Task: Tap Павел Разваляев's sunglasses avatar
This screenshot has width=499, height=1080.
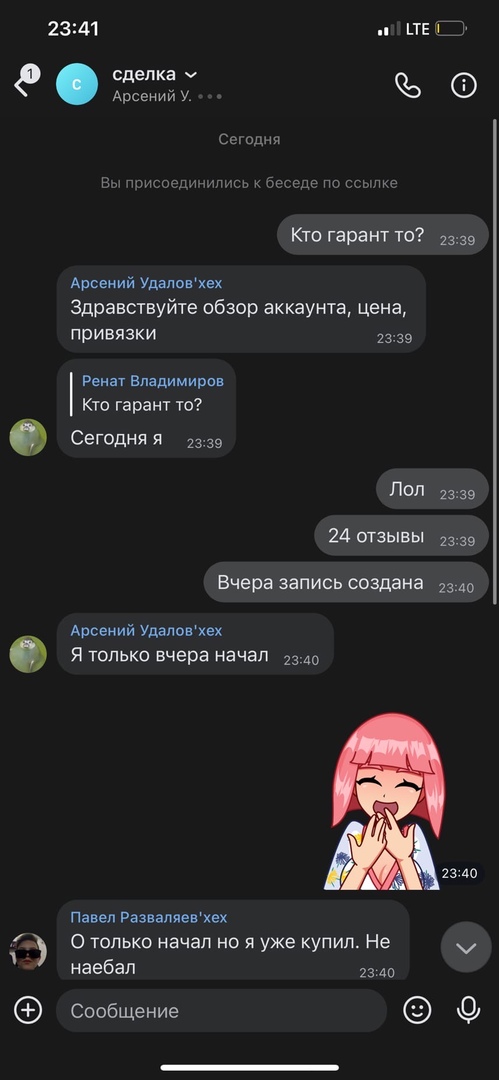Action: [28, 952]
